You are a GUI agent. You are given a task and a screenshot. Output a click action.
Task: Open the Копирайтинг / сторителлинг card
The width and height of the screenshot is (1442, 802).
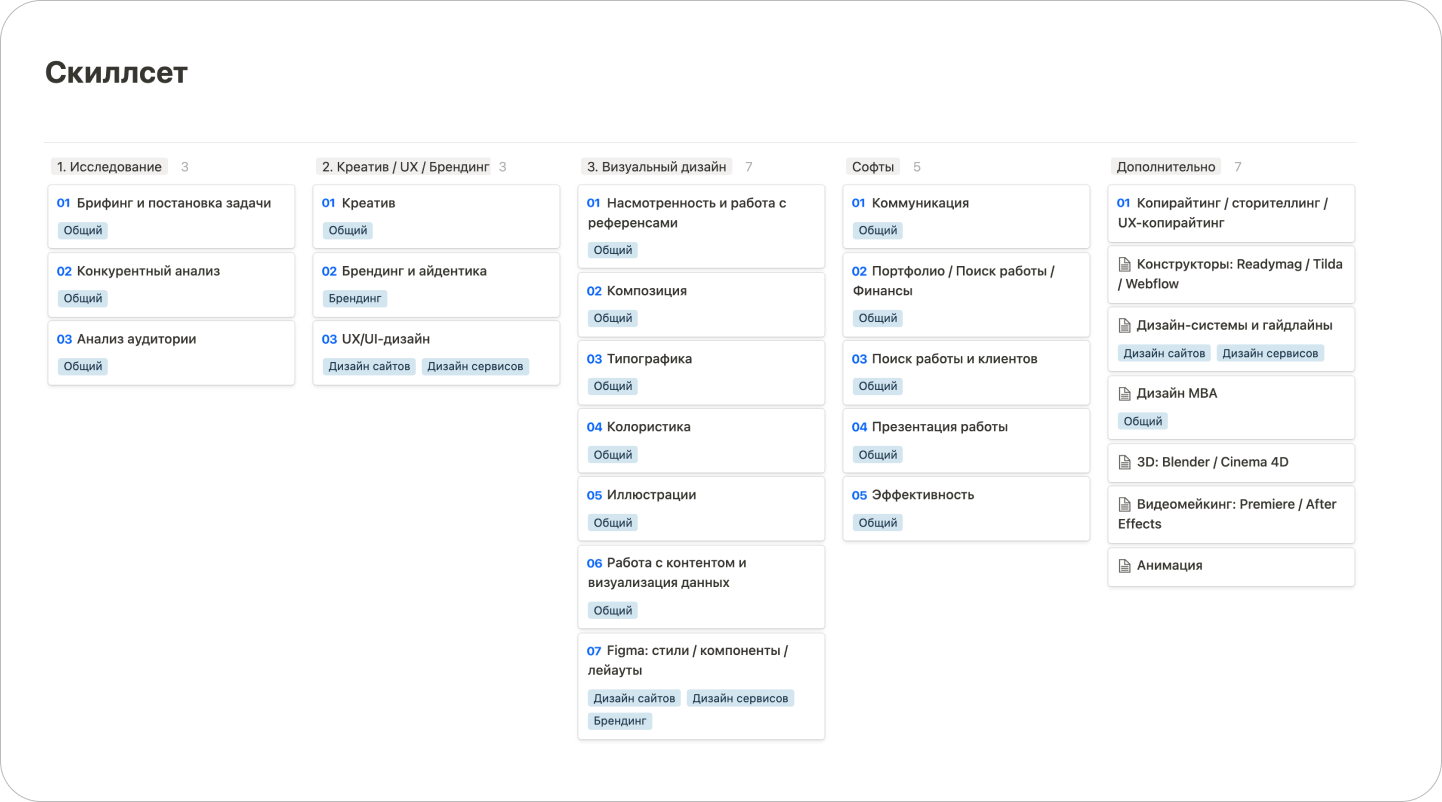point(1231,213)
